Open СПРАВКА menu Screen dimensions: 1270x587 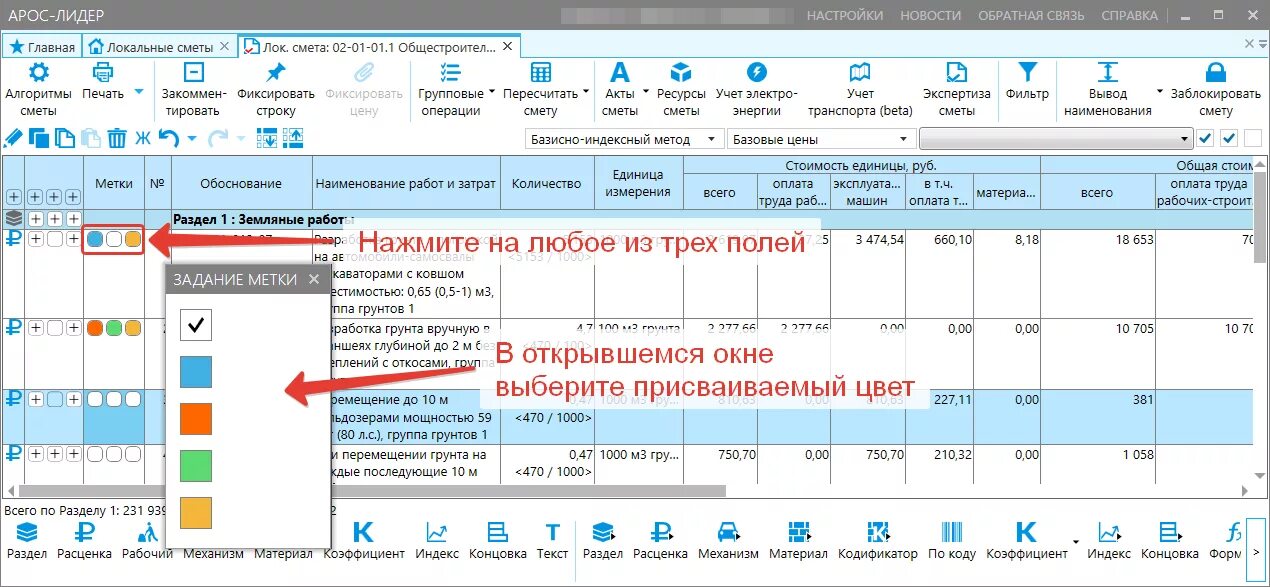coord(1129,15)
